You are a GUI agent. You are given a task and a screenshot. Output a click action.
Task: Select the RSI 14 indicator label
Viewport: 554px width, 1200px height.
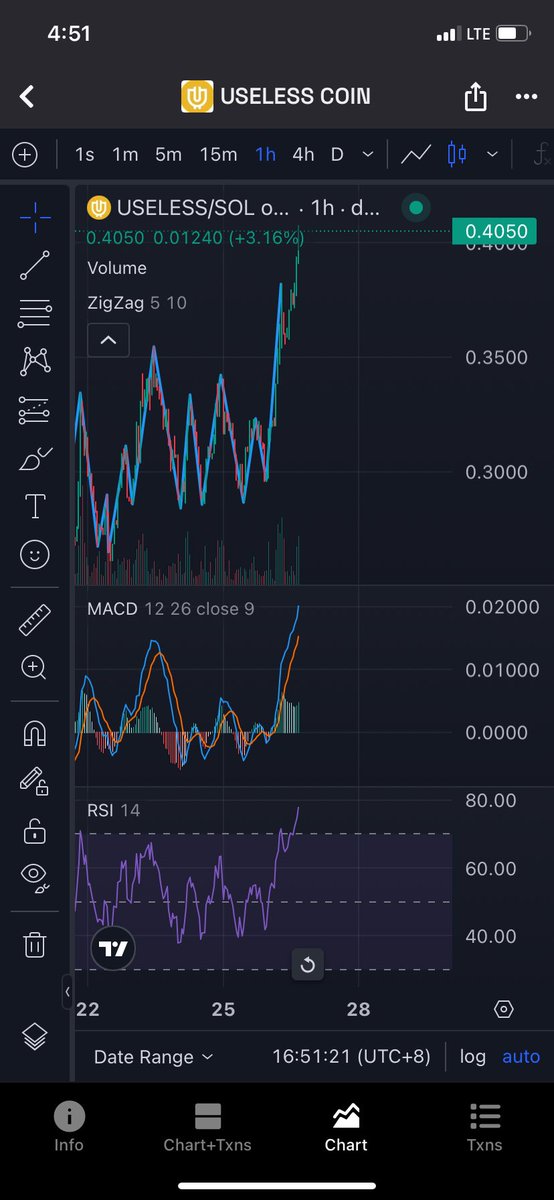click(114, 810)
